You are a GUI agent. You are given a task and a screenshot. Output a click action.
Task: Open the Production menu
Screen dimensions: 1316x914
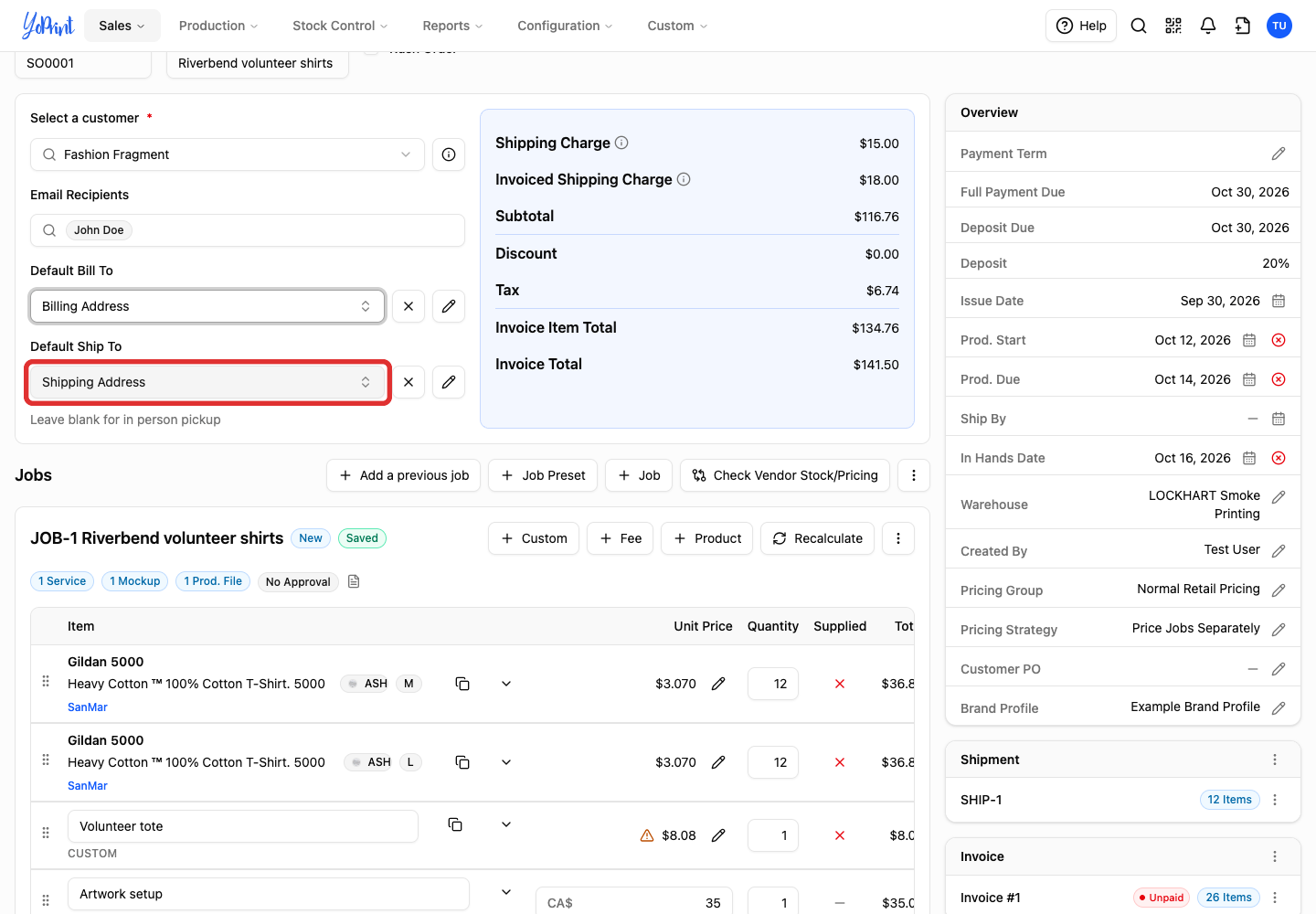click(218, 26)
